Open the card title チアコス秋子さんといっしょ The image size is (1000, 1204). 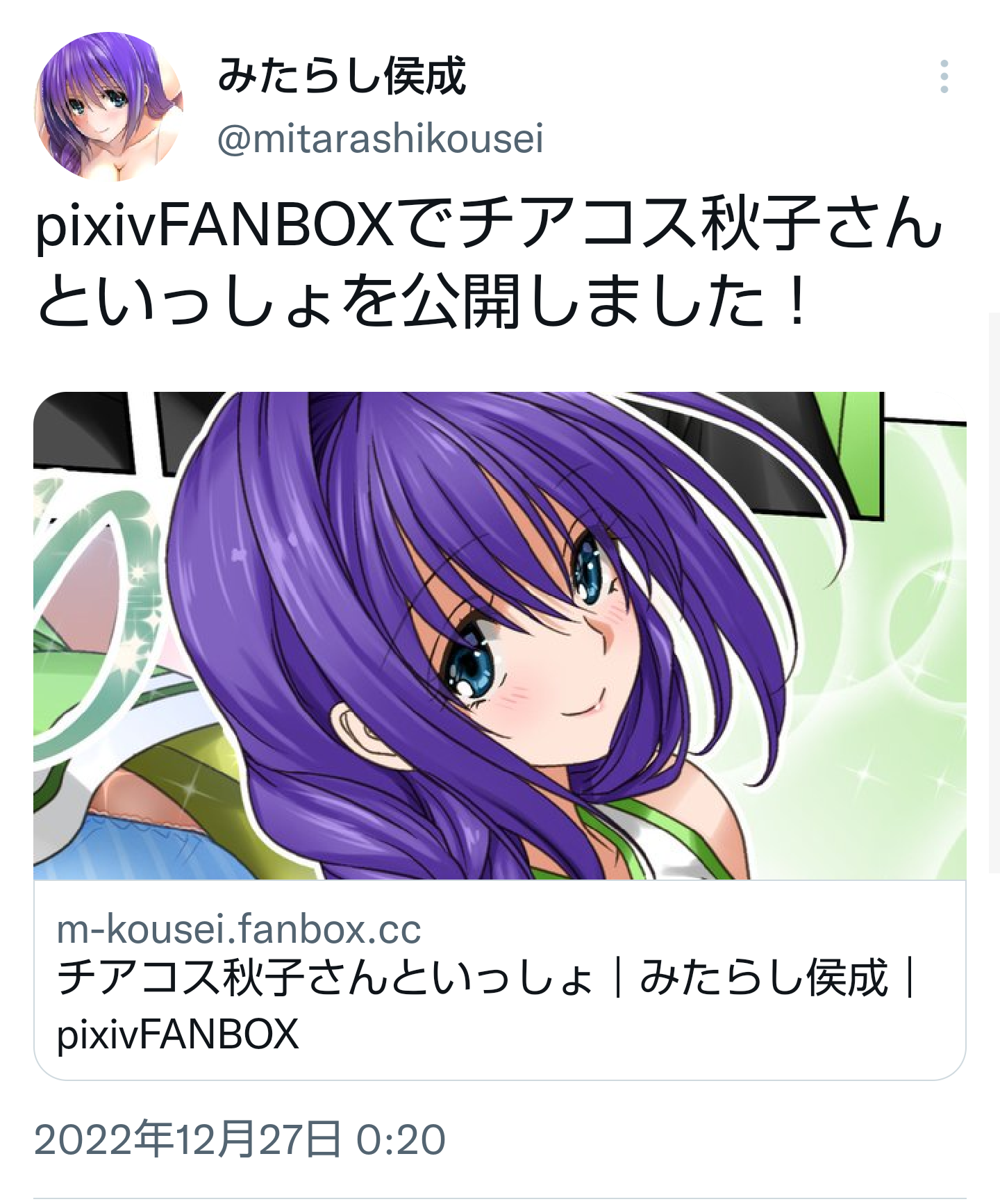[325, 978]
